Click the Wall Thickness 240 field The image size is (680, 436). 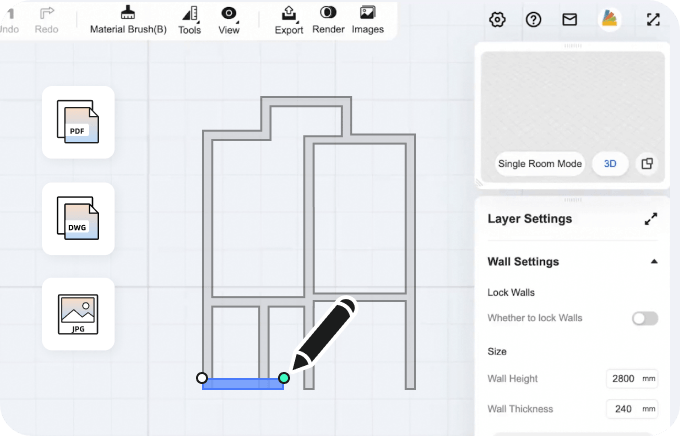coord(632,409)
